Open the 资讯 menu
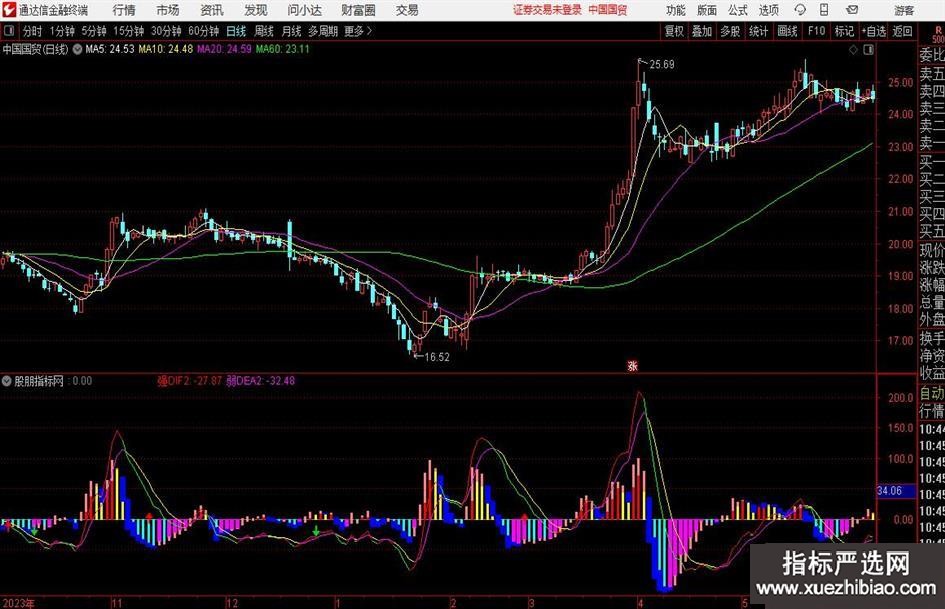 (x=212, y=10)
